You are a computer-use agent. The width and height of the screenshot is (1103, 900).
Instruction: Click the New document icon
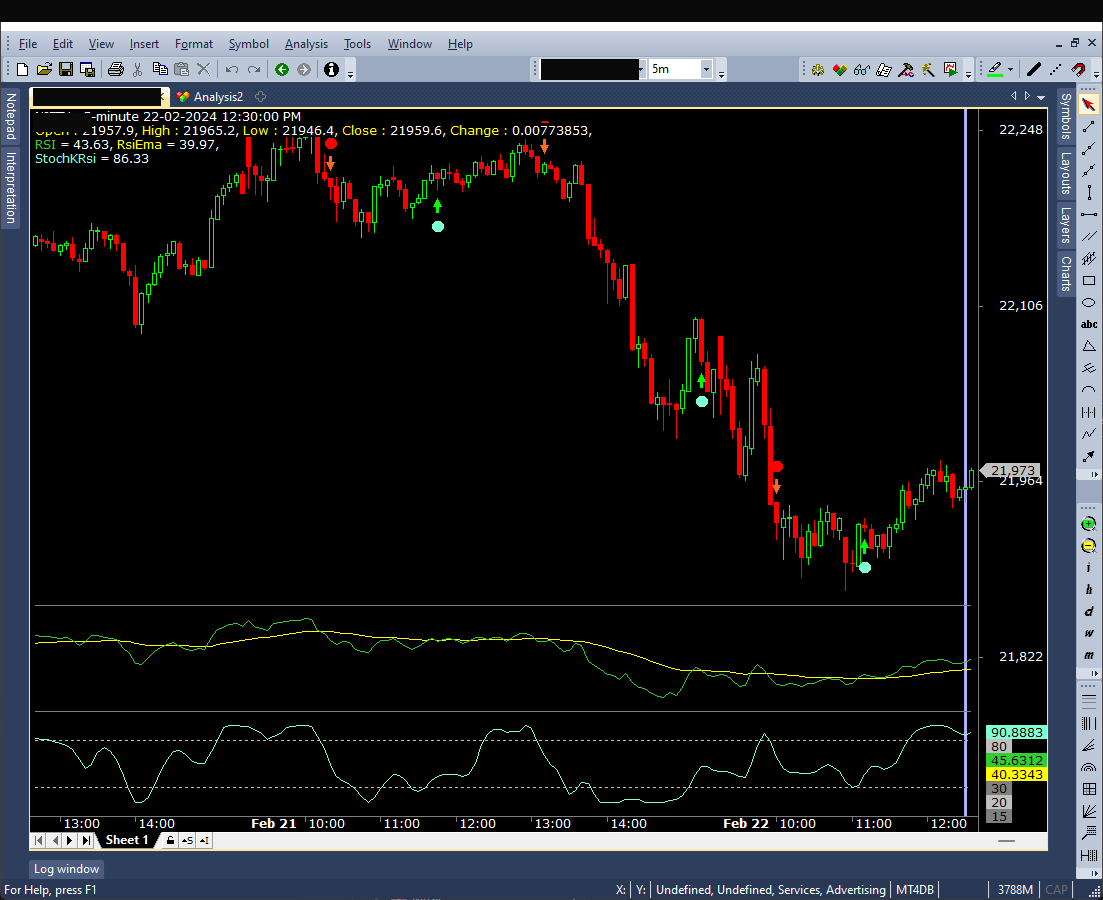22,69
